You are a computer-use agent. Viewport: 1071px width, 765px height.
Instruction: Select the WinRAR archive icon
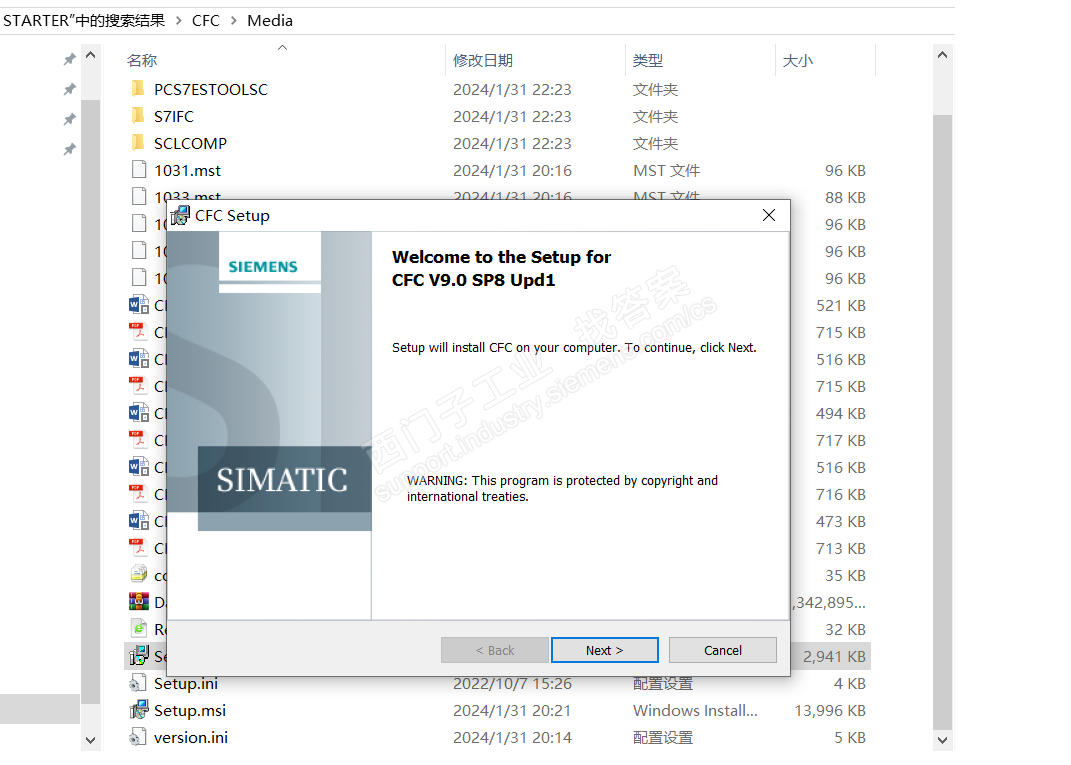point(139,602)
